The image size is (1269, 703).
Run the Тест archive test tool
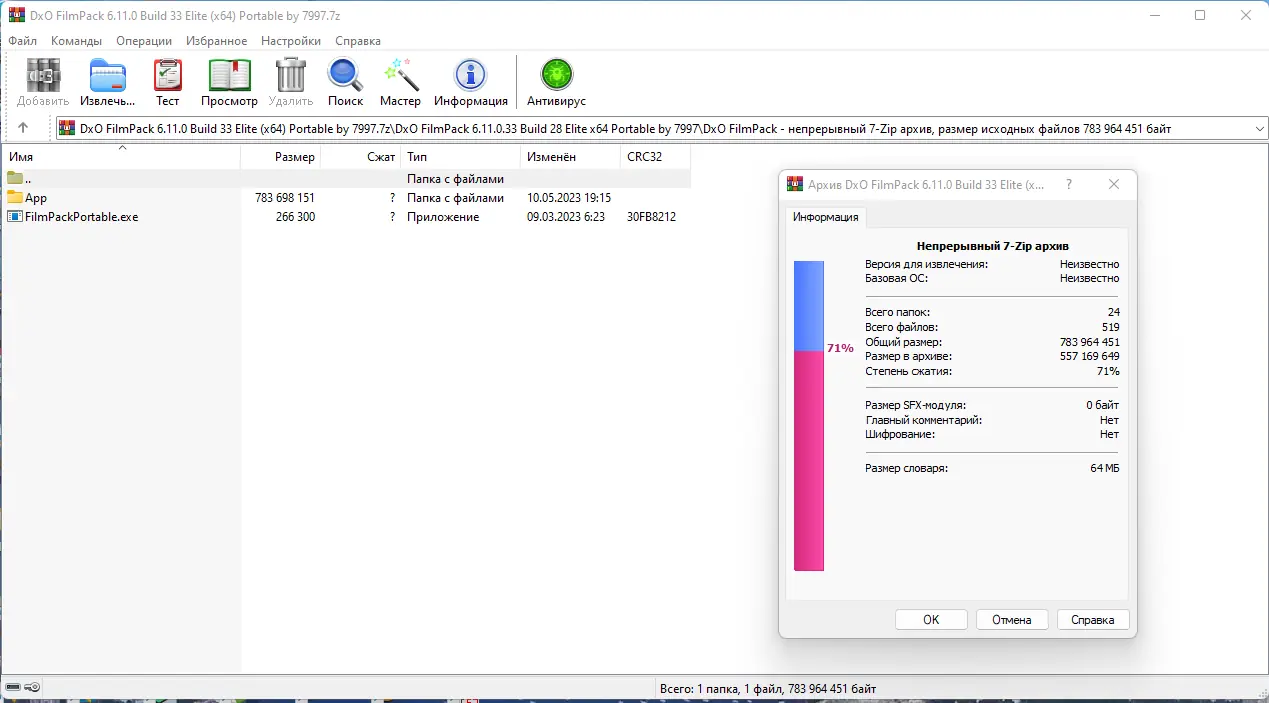click(168, 75)
